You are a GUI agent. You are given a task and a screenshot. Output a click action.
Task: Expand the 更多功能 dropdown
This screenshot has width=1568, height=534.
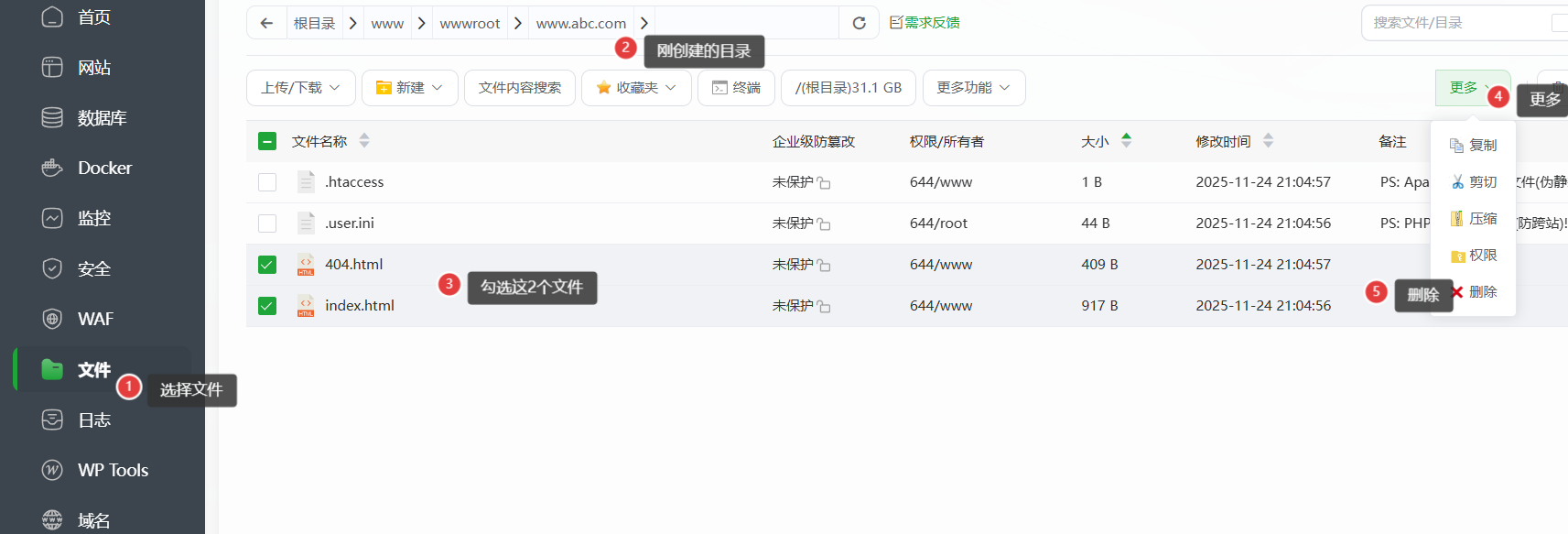(x=973, y=88)
